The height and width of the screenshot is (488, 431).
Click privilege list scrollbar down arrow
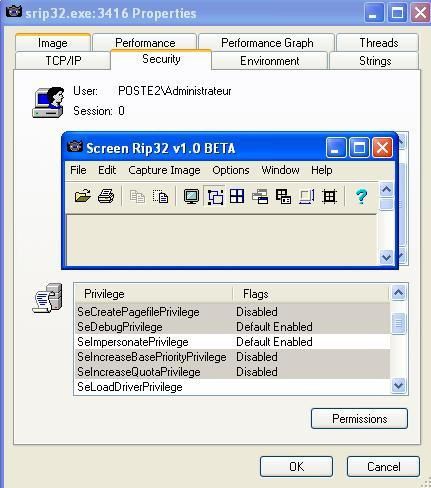click(398, 386)
